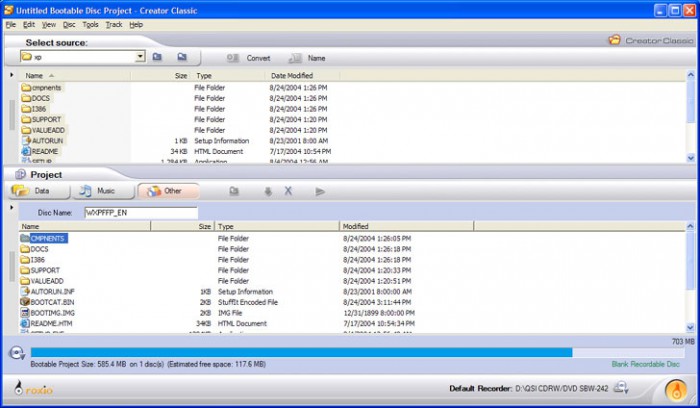Image resolution: width=700 pixels, height=408 pixels.
Task: Click the Name toolbar icon
Action: pyautogui.click(x=295, y=58)
